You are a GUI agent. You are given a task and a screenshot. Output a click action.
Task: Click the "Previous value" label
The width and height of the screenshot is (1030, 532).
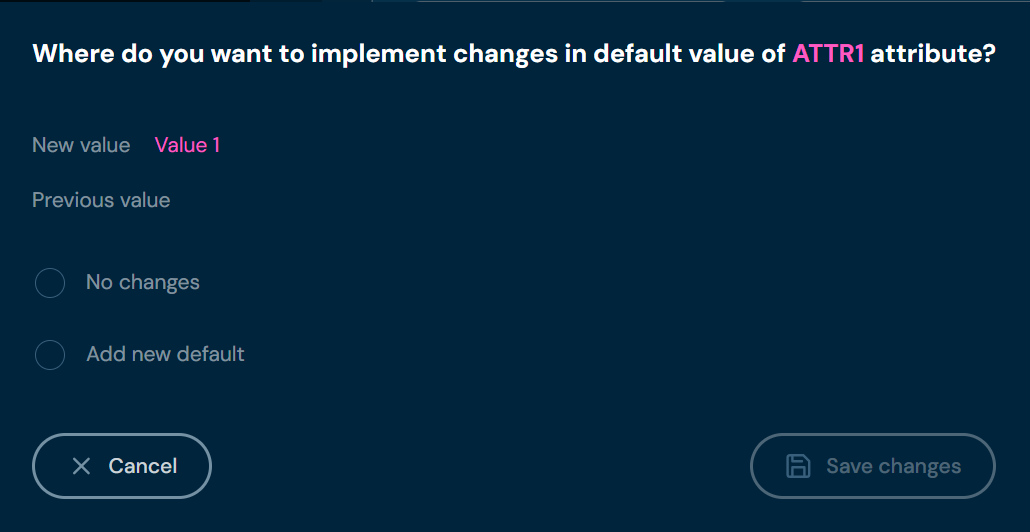(101, 200)
